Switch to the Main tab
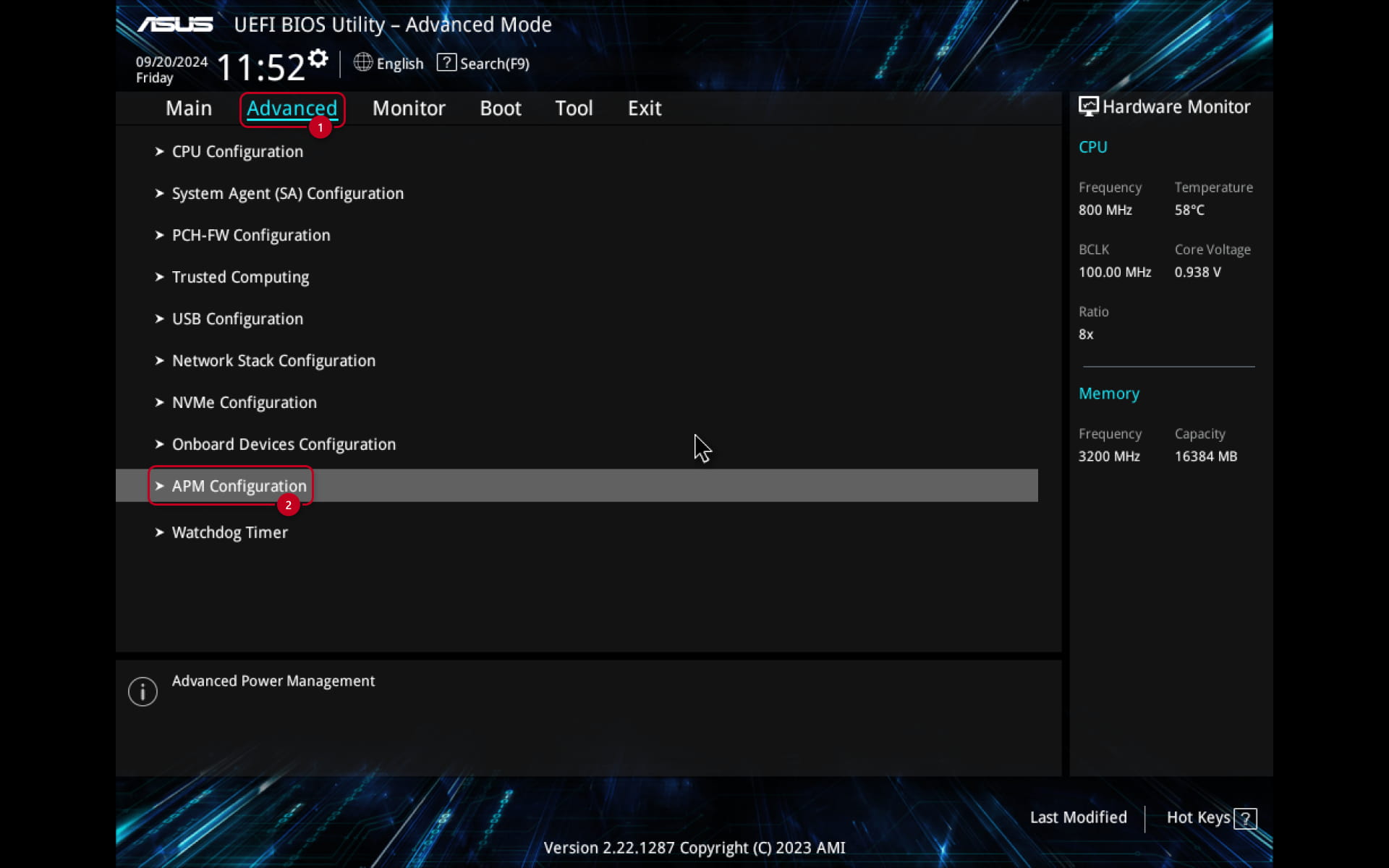The width and height of the screenshot is (1389, 868). [x=189, y=109]
